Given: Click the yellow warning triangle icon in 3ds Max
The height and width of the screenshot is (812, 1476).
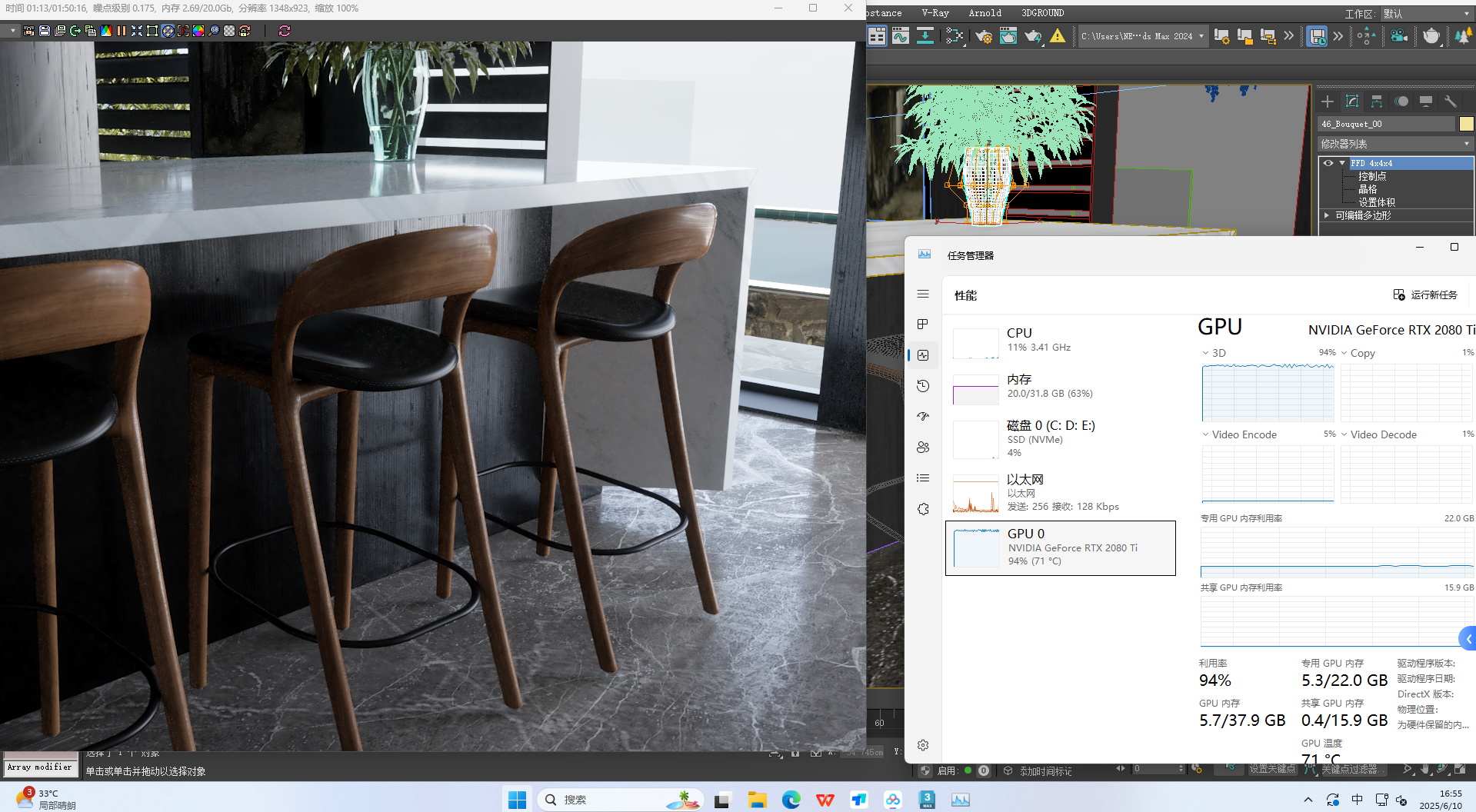Looking at the screenshot, I should [x=1058, y=36].
